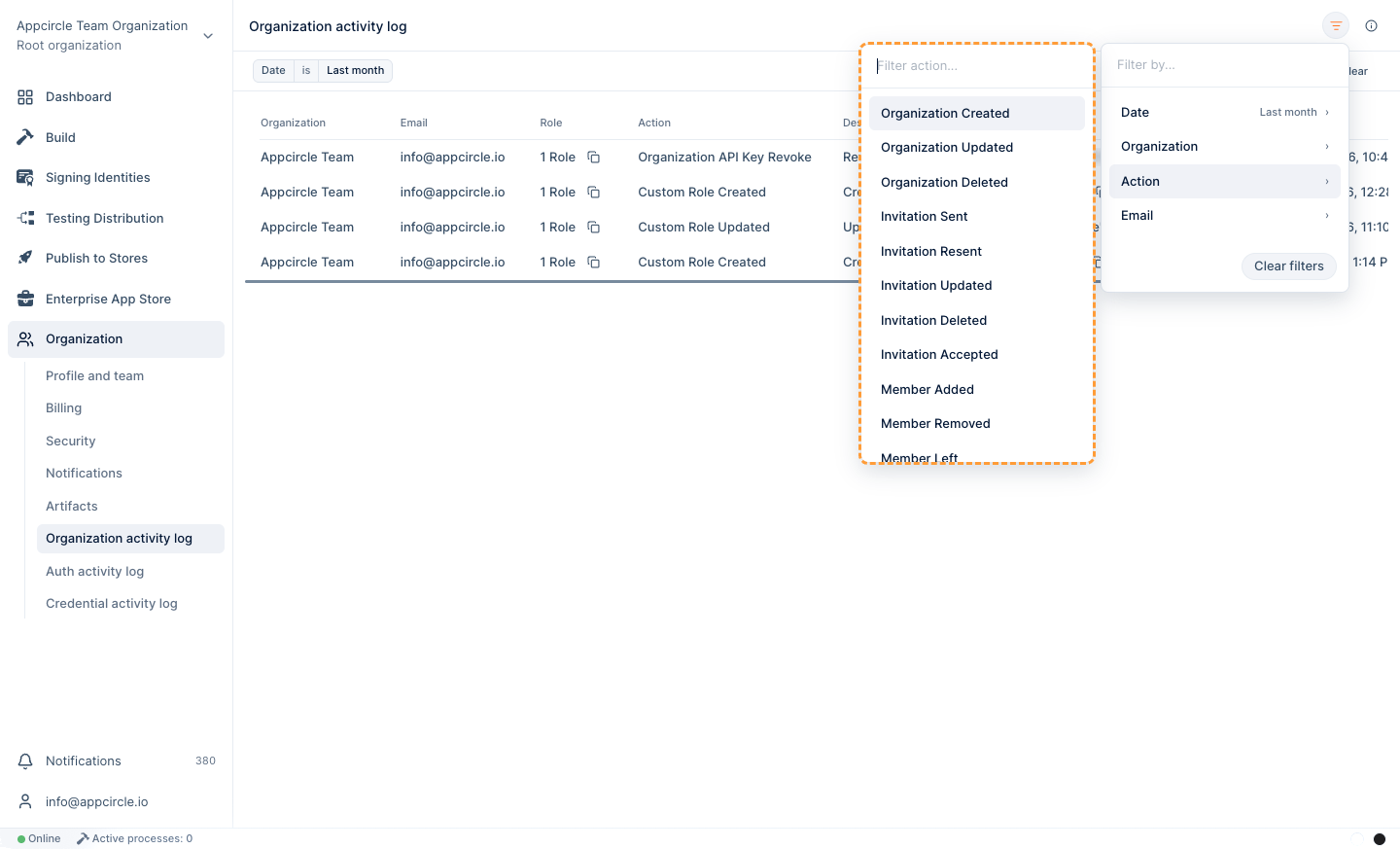Click the Enterprise App Store briefcase icon

[x=25, y=299]
